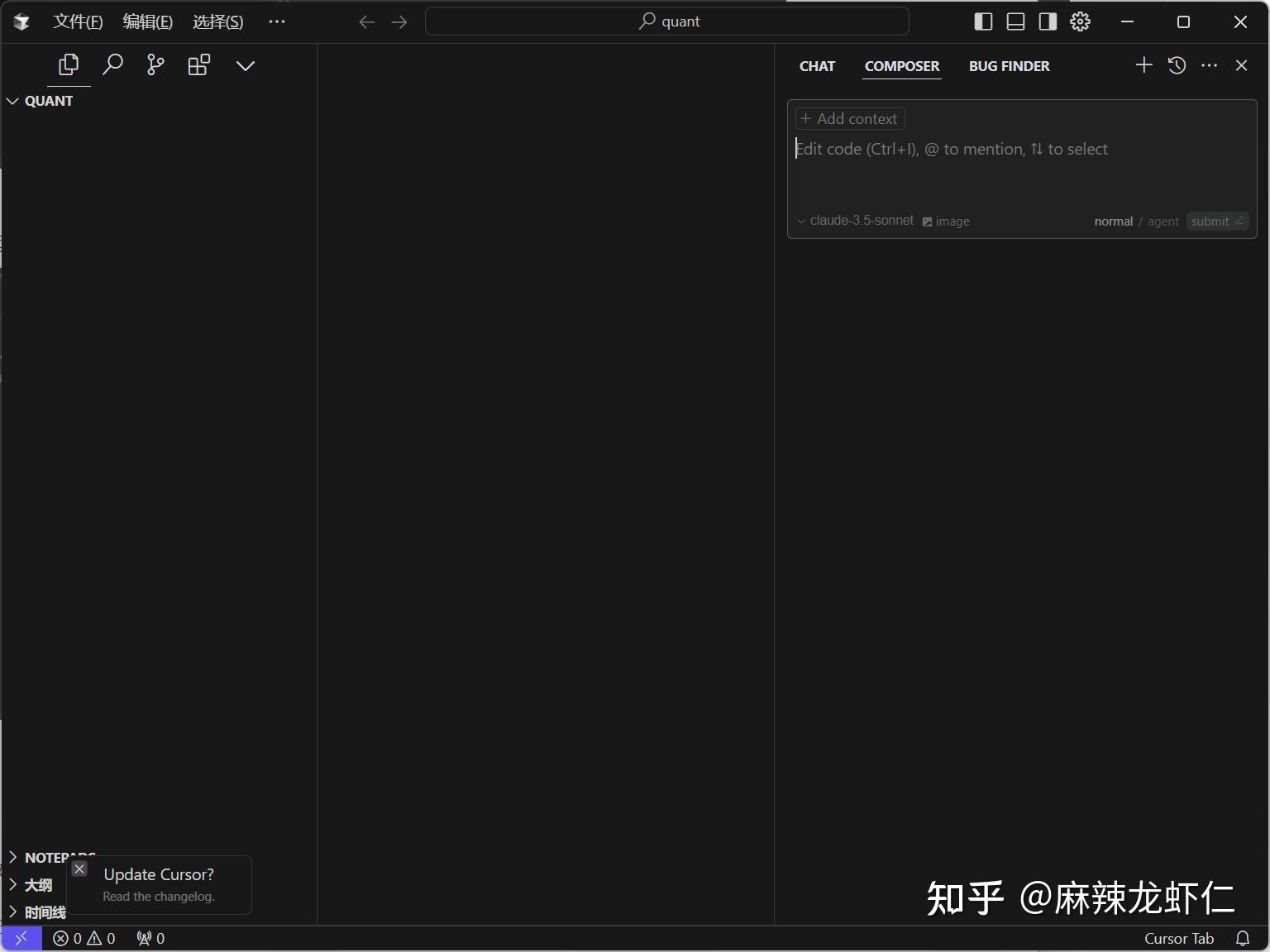Open composer history clock icon
Image resolution: width=1270 pixels, height=952 pixels.
click(x=1177, y=65)
